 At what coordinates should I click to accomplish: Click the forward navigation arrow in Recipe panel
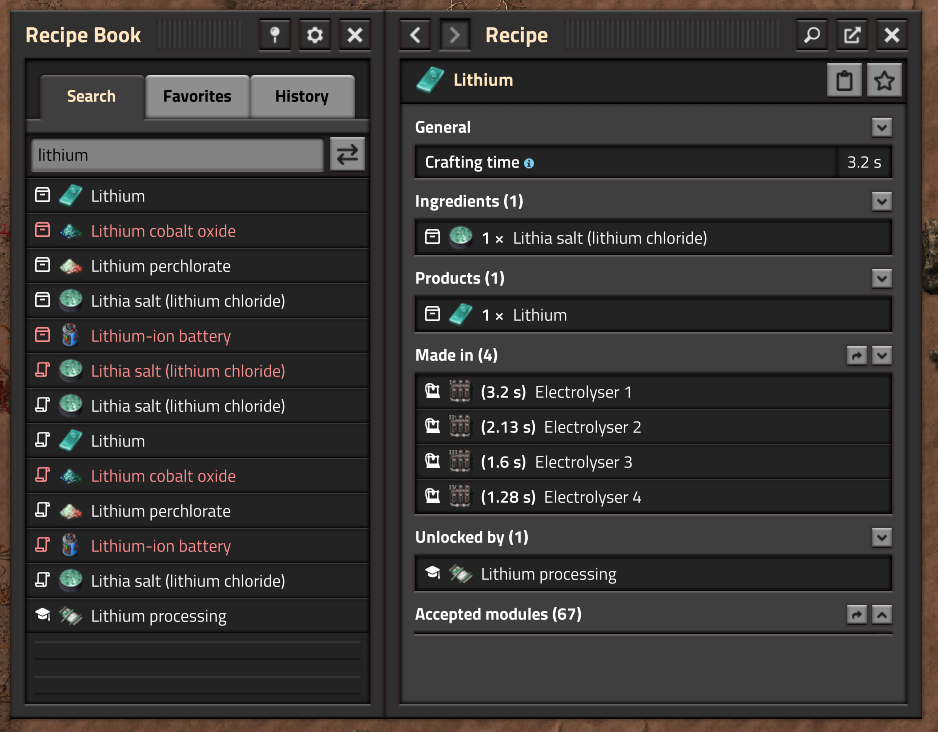tap(454, 34)
